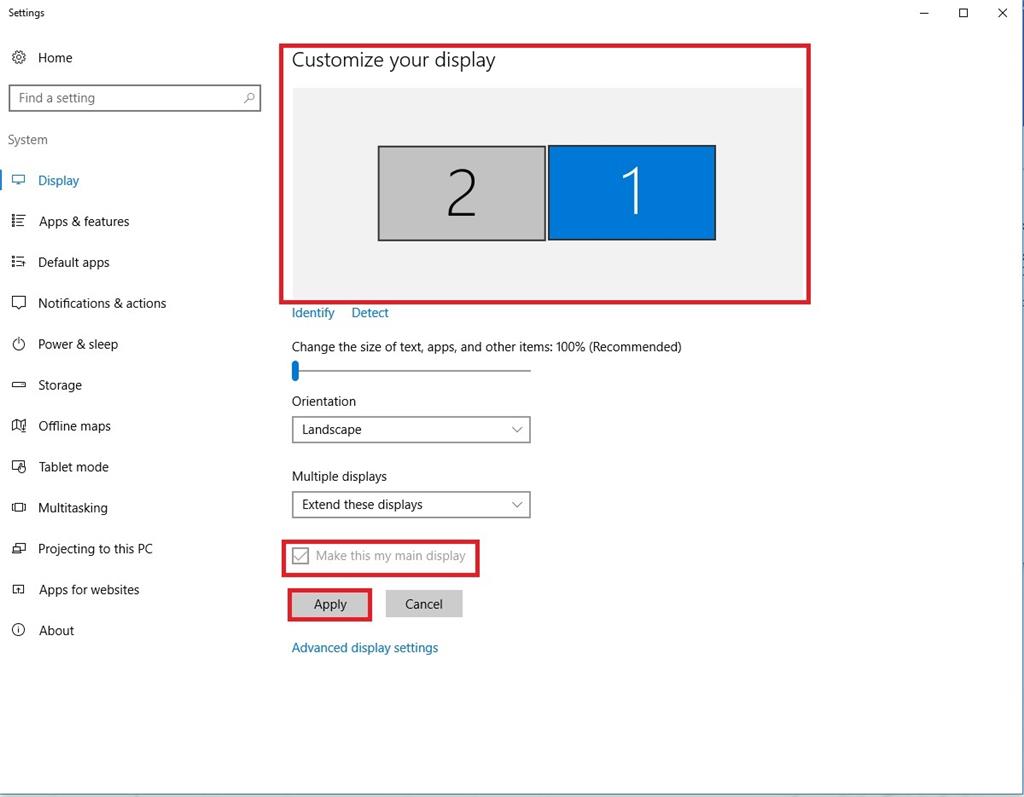Open Power & sleep page
The image size is (1024, 797).
point(78,344)
